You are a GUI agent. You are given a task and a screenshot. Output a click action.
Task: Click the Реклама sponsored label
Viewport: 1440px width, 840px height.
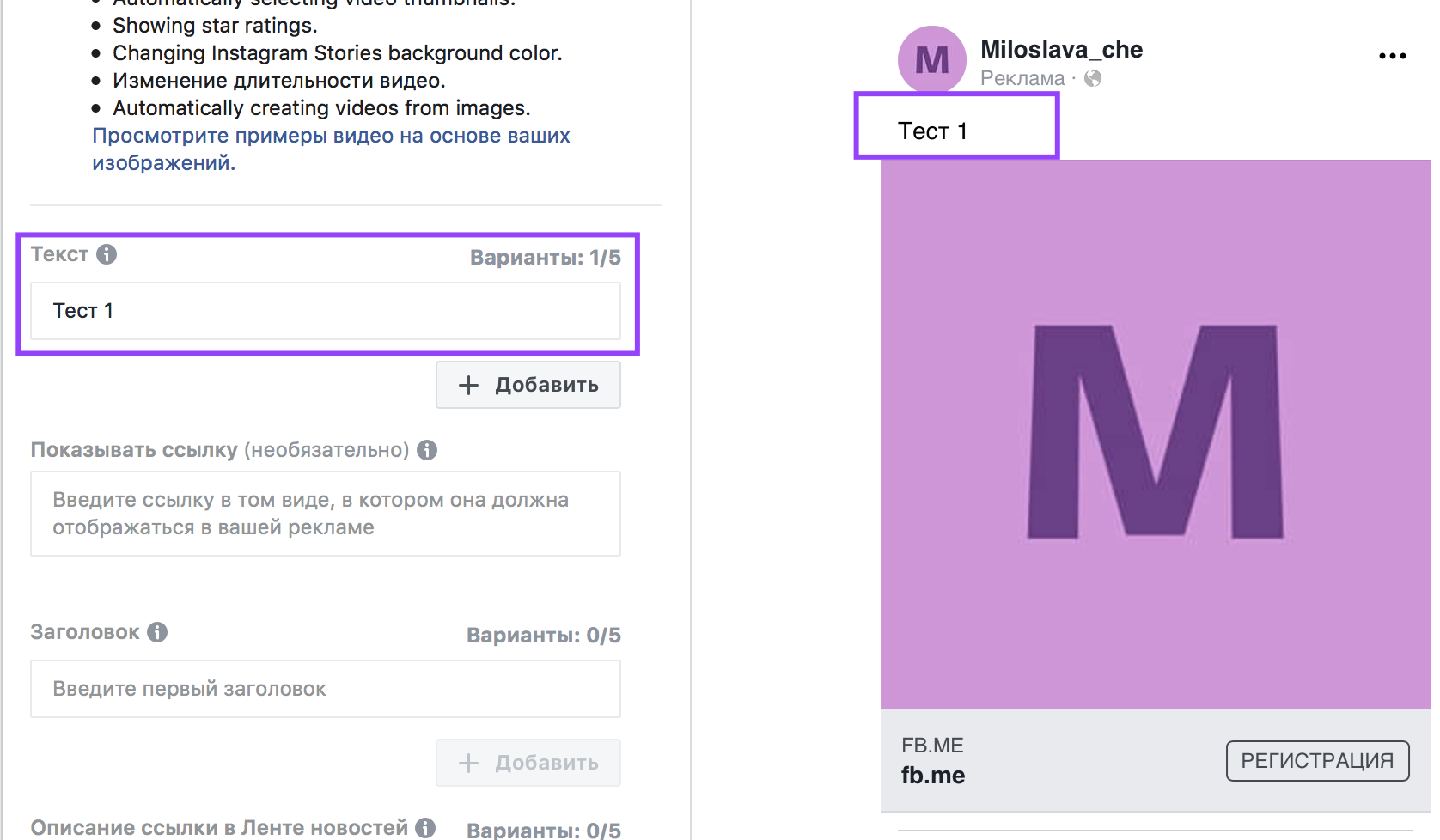pos(1022,78)
